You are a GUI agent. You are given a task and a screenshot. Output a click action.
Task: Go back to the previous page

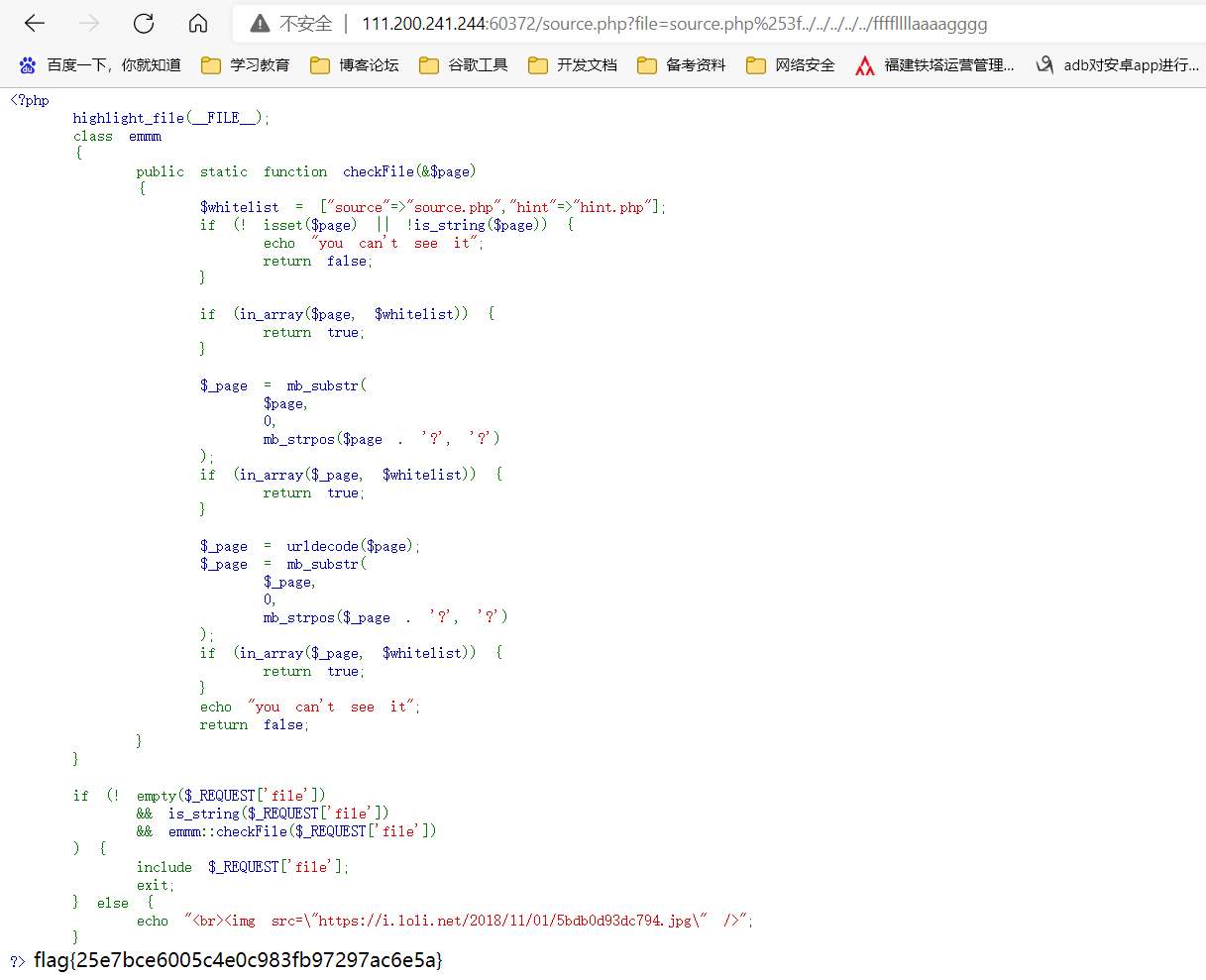tap(35, 24)
